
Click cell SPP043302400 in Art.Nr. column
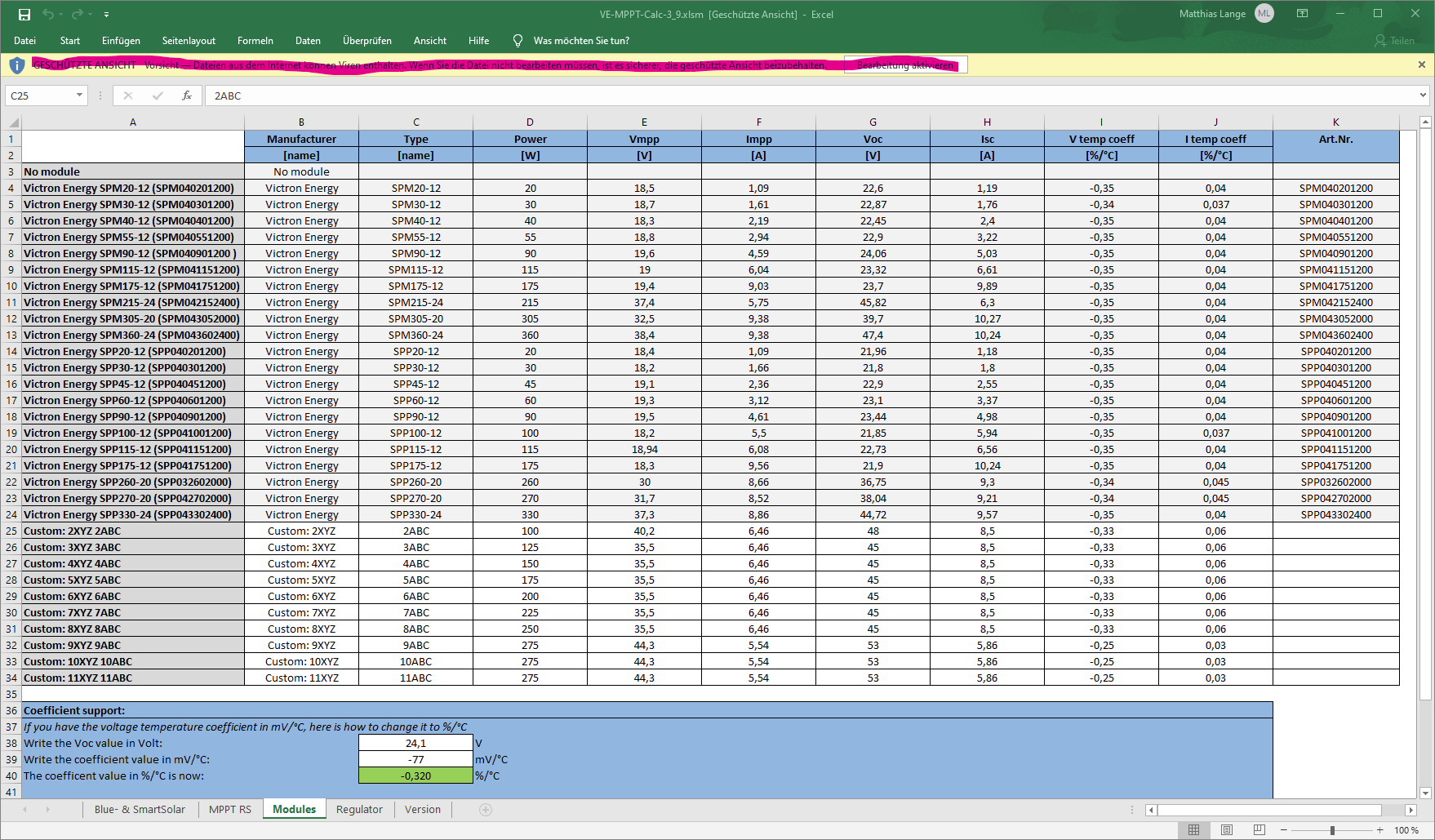1336,514
